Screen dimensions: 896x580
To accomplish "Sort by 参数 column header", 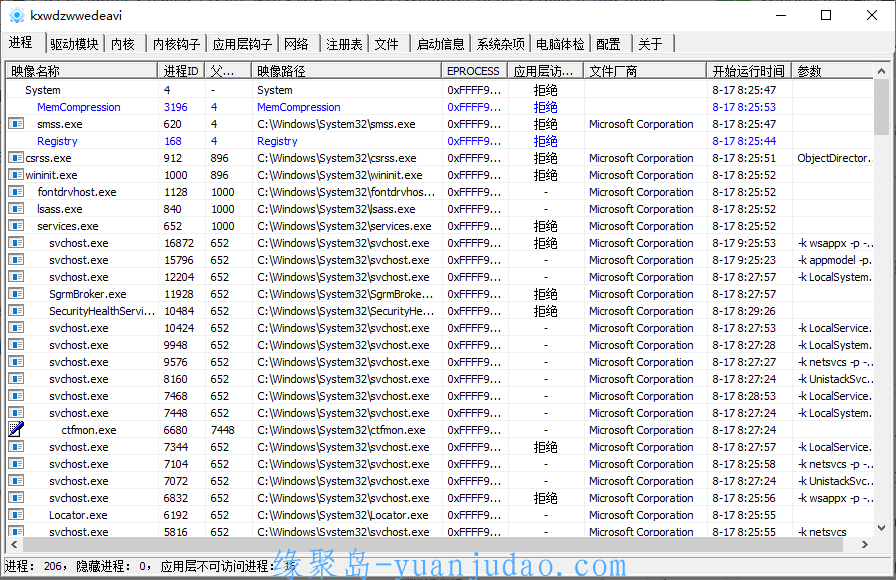I will click(832, 71).
